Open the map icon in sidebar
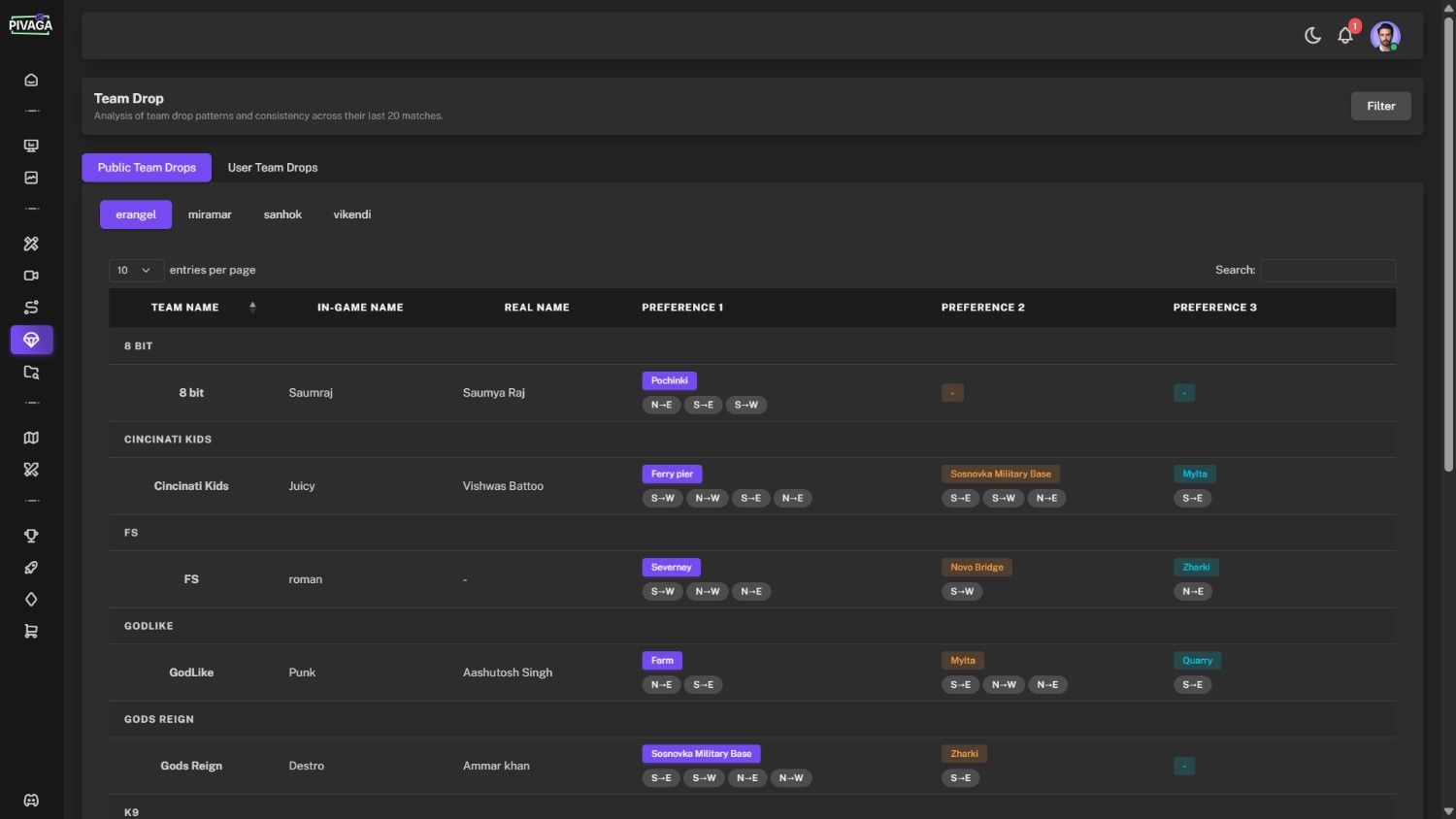This screenshot has height=819, width=1456. (x=31, y=438)
